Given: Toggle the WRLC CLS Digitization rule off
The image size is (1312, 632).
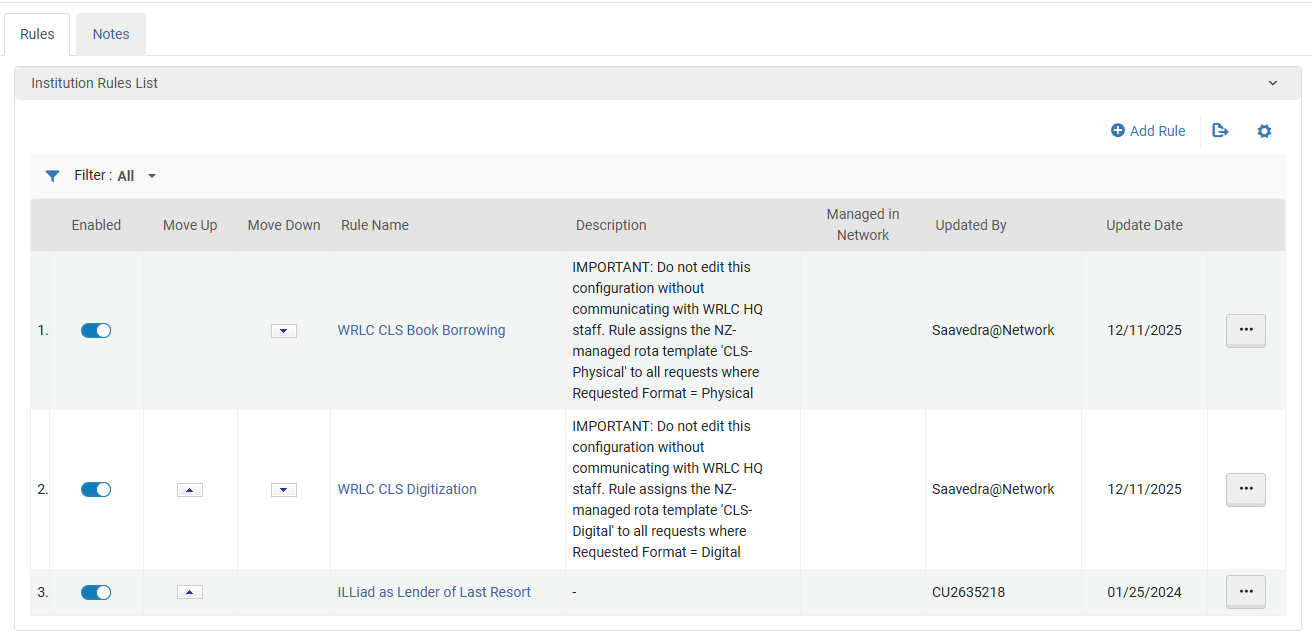Looking at the screenshot, I should pos(96,490).
